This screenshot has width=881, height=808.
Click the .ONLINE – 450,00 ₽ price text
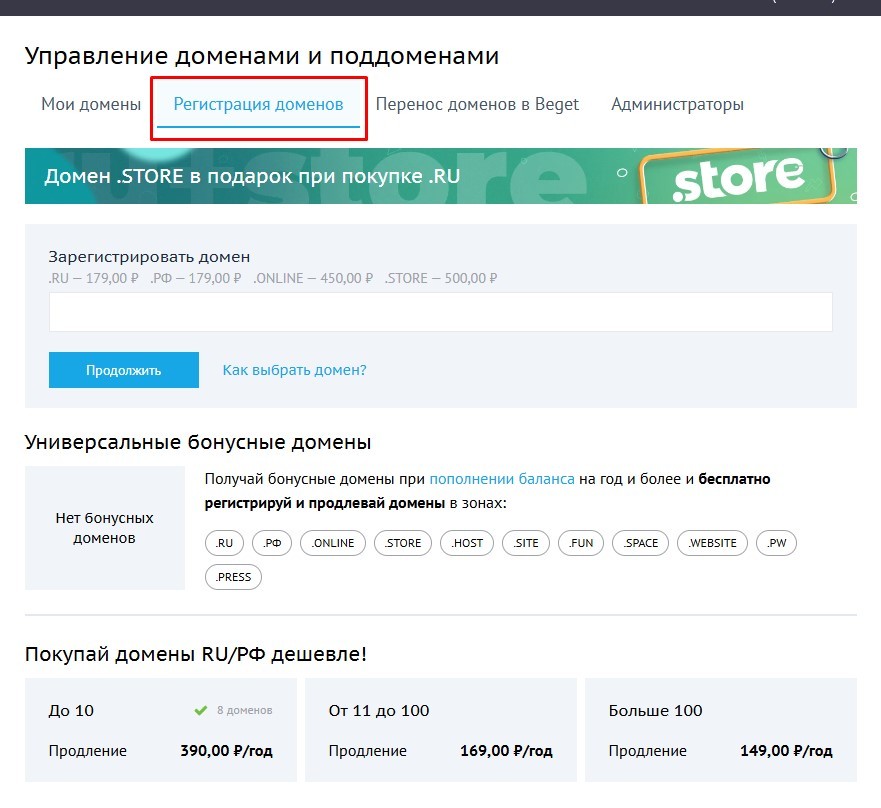pos(313,279)
